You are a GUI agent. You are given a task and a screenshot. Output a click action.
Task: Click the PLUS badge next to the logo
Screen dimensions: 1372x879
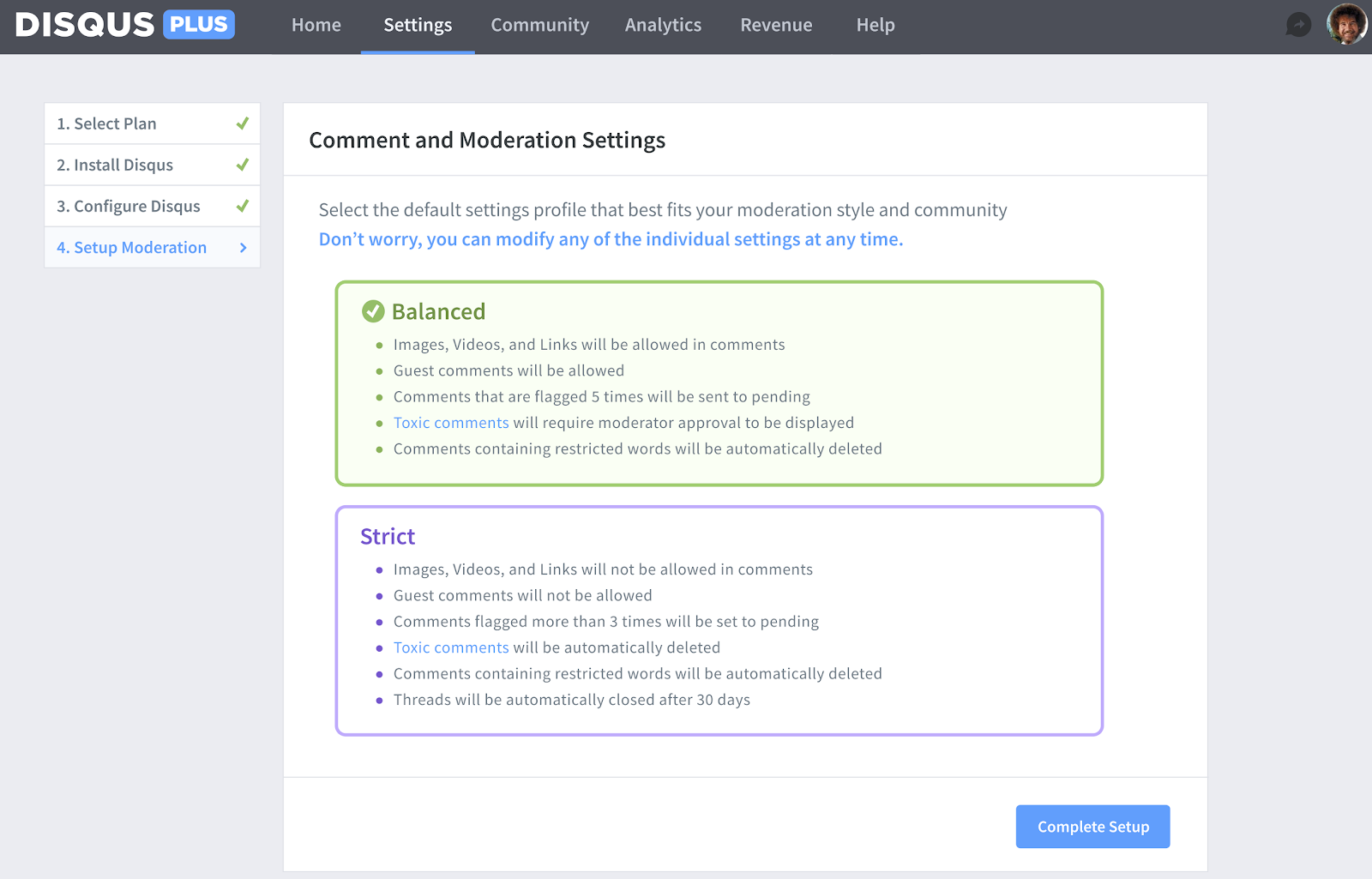tap(198, 24)
